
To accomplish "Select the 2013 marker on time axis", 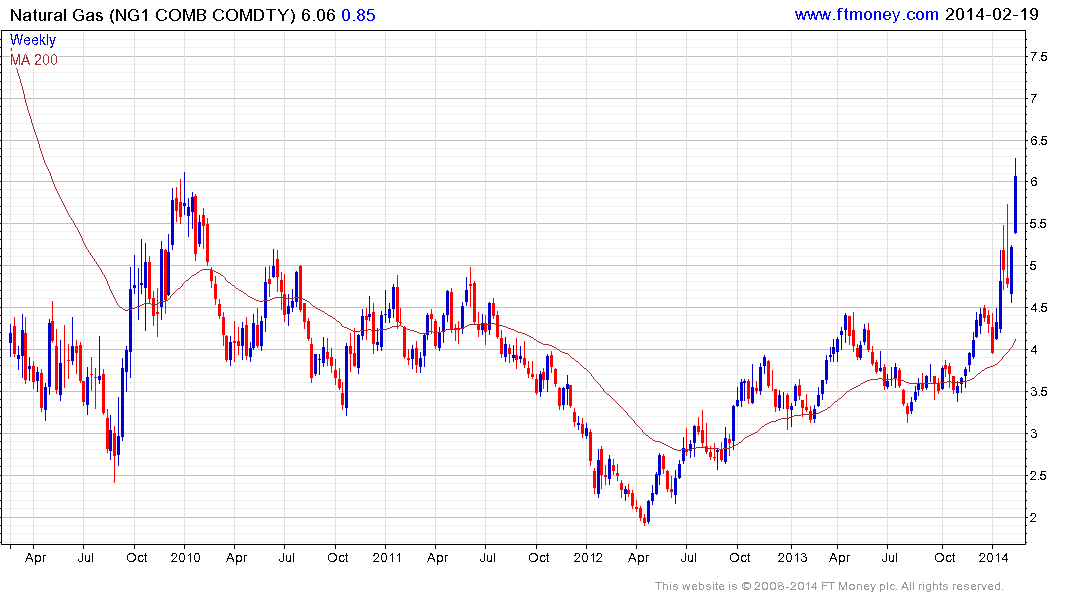I will tap(792, 556).
